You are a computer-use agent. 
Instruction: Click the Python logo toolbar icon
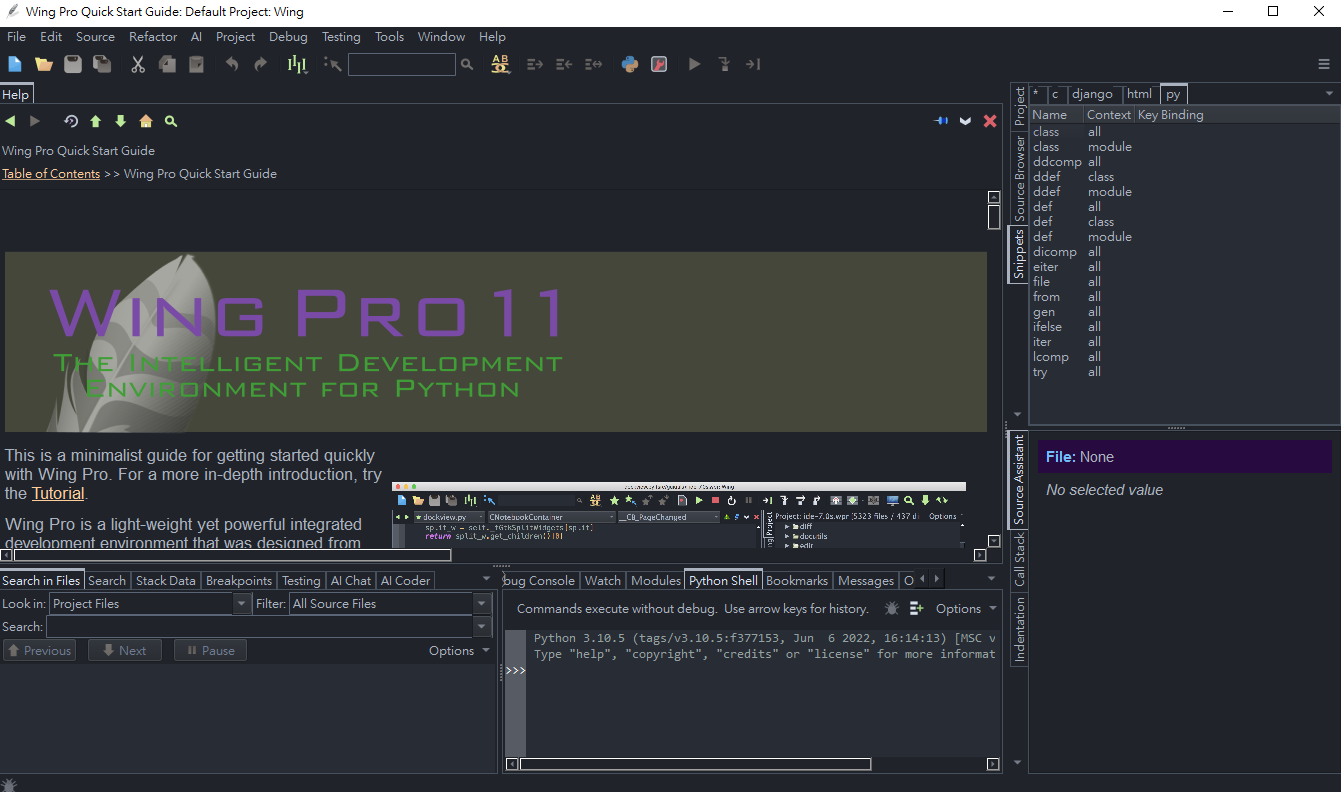pyautogui.click(x=630, y=64)
